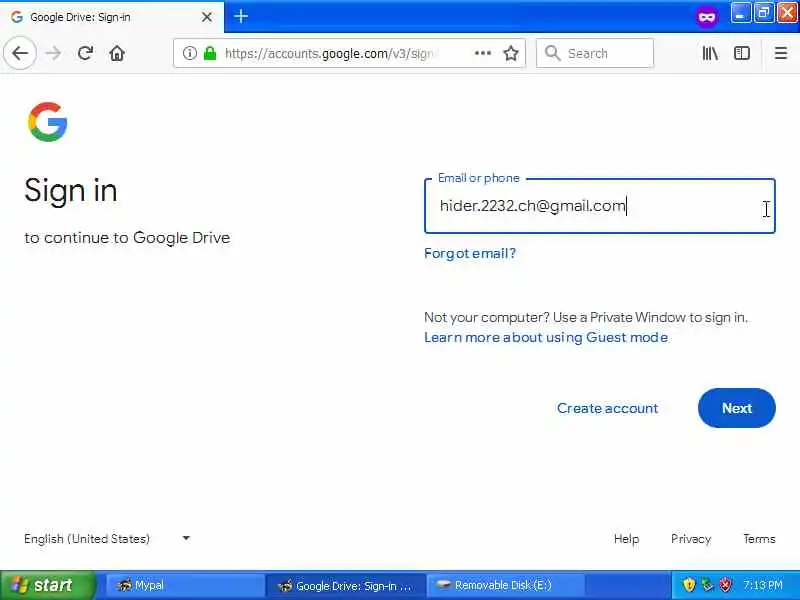This screenshot has width=800, height=600.
Task: Click the red shield security tray icon
Action: coord(725,585)
